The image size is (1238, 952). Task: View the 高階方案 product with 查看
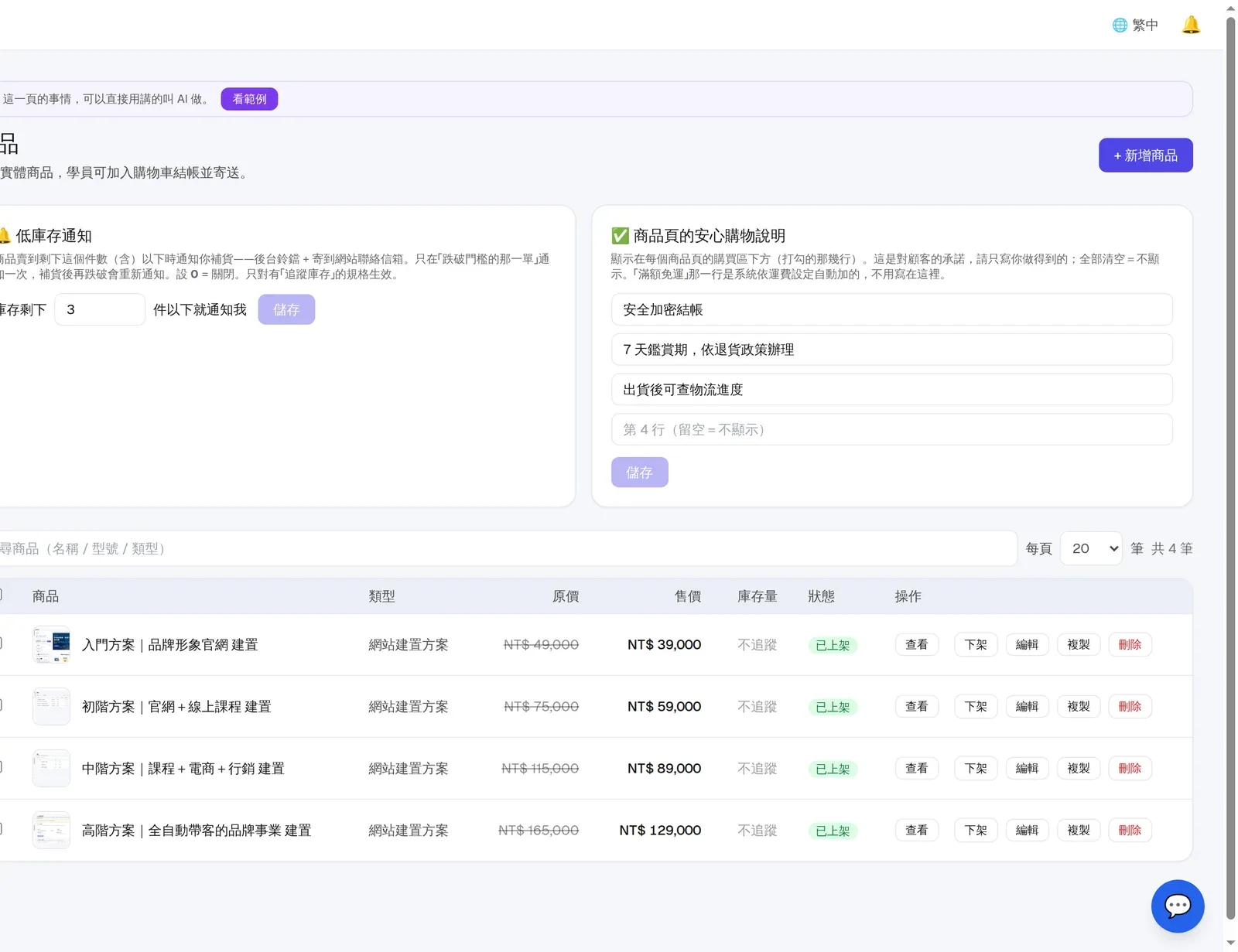click(917, 831)
